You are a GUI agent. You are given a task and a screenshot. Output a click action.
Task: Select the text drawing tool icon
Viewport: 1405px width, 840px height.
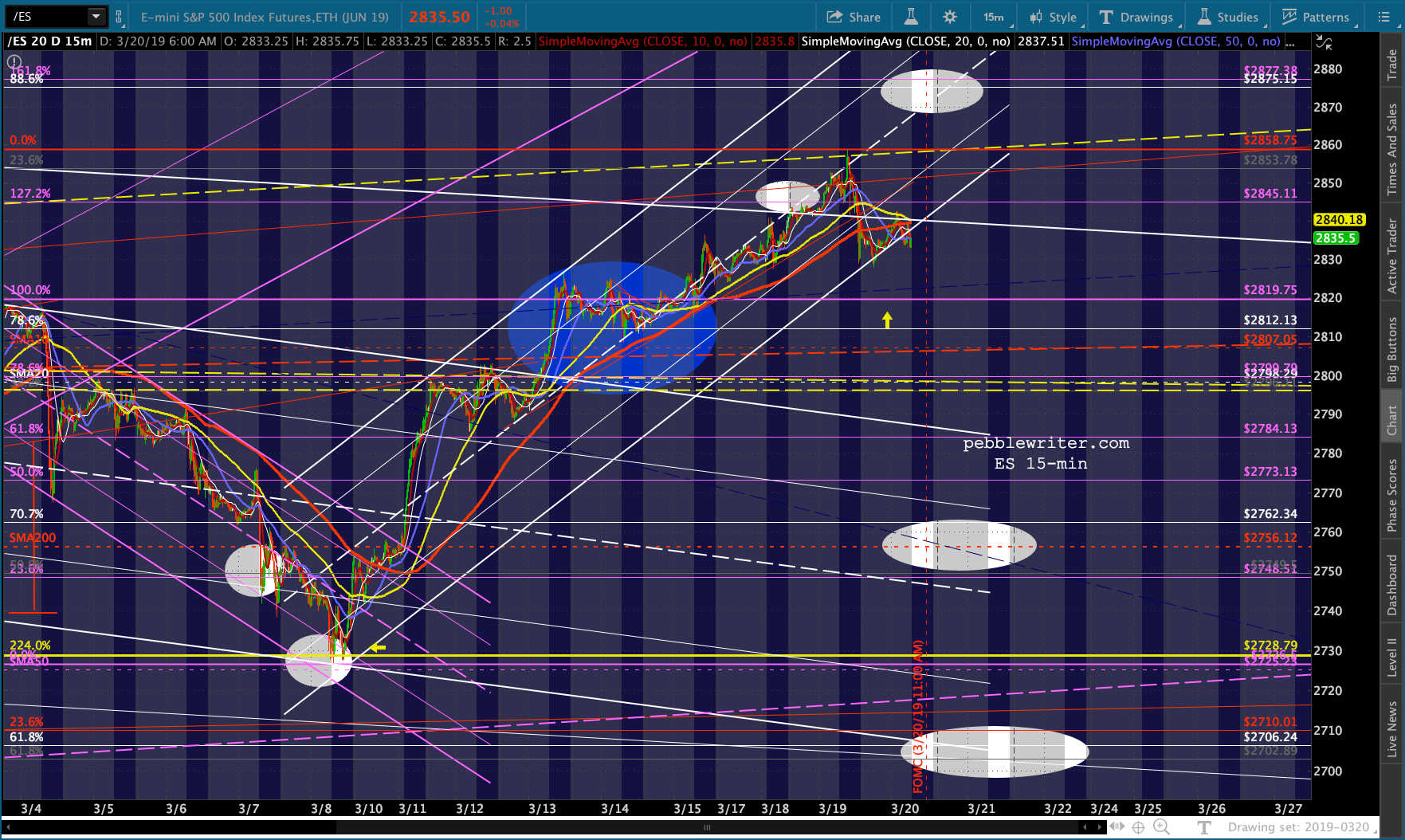[1204, 827]
